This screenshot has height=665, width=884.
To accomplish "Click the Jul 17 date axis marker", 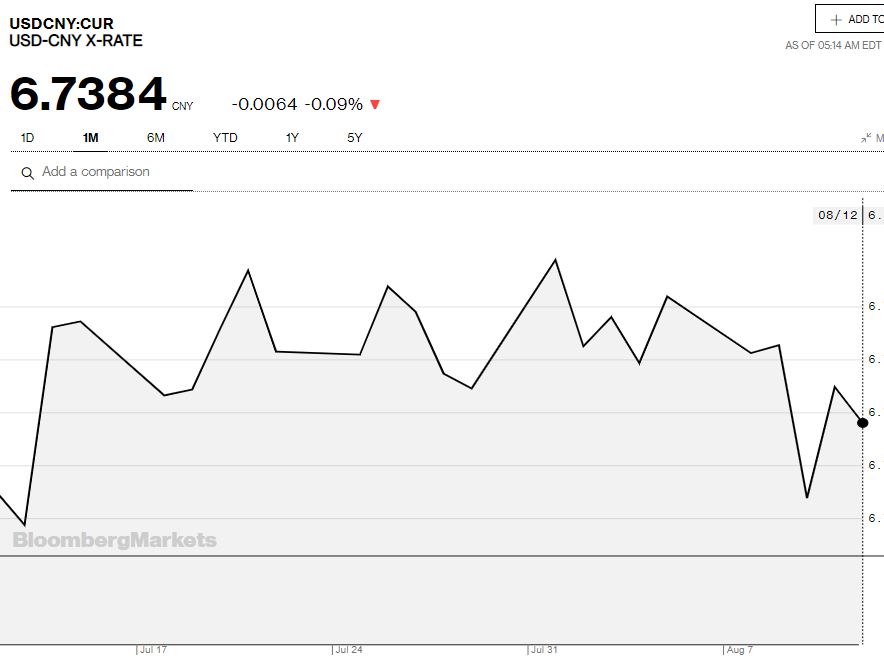I will click(153, 650).
